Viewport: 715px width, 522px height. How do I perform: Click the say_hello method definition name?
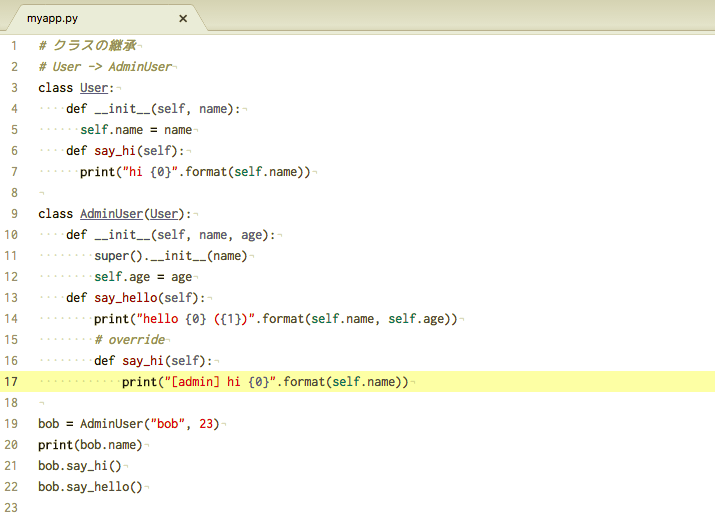(128, 298)
